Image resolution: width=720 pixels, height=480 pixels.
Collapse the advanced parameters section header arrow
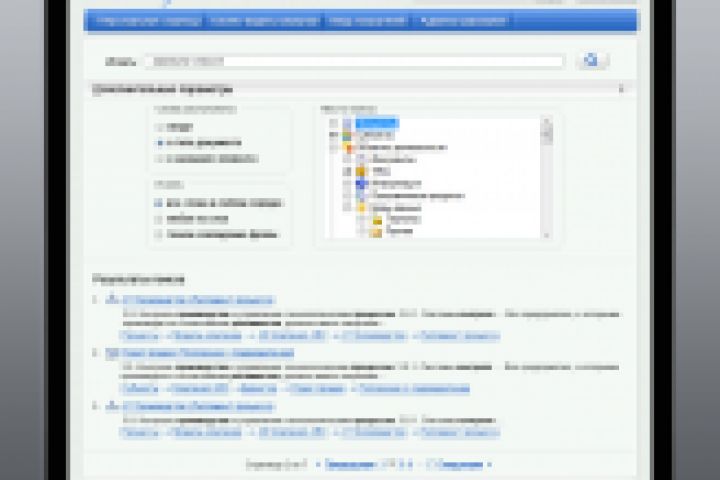tap(621, 89)
